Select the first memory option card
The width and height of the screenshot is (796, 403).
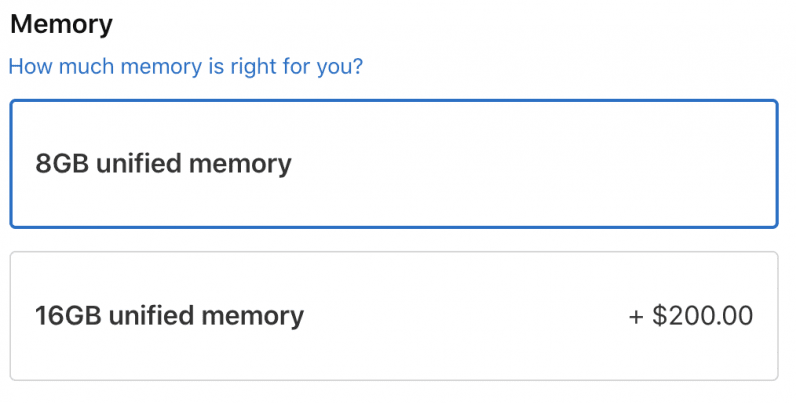393,164
